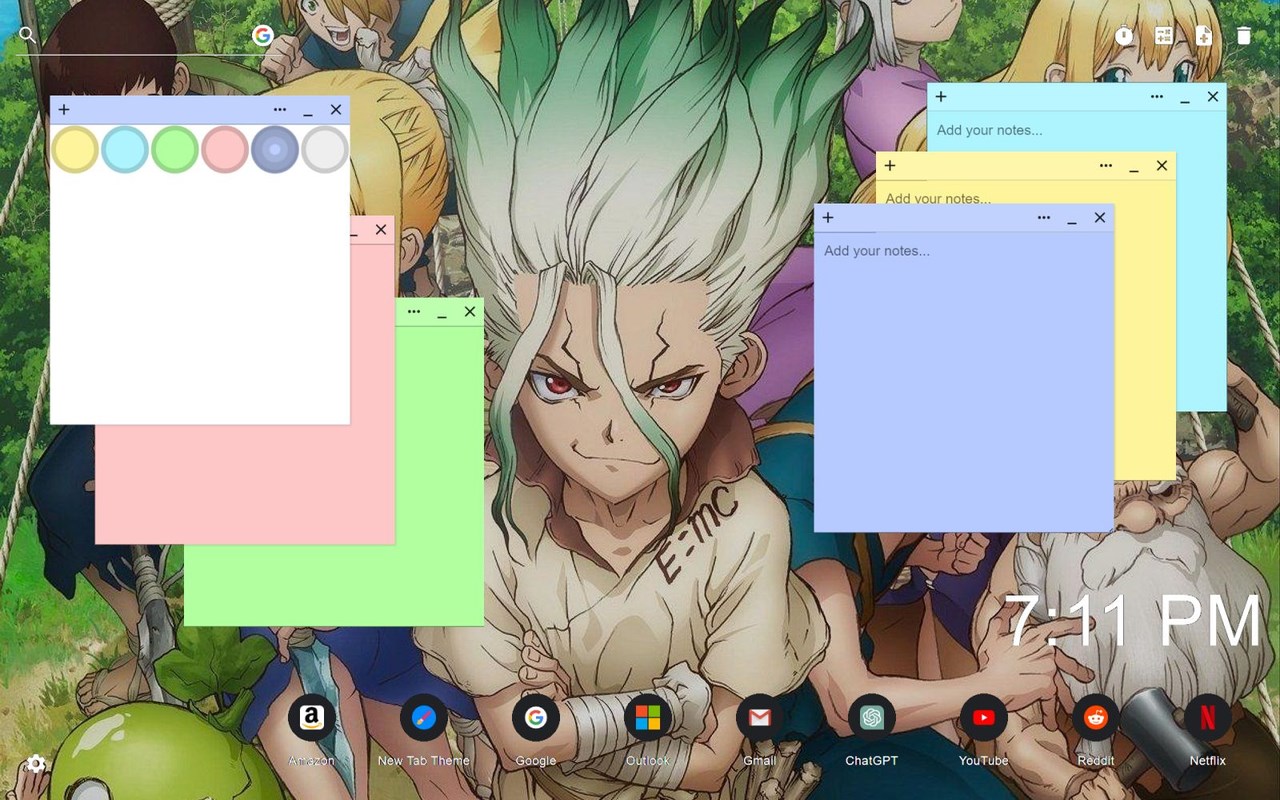Open the YouTube shortcut
Viewport: 1280px width, 800px height.
(984, 718)
